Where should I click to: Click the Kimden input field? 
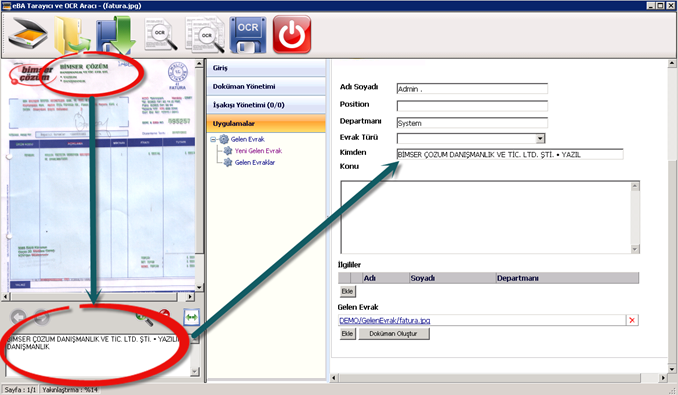[510, 154]
